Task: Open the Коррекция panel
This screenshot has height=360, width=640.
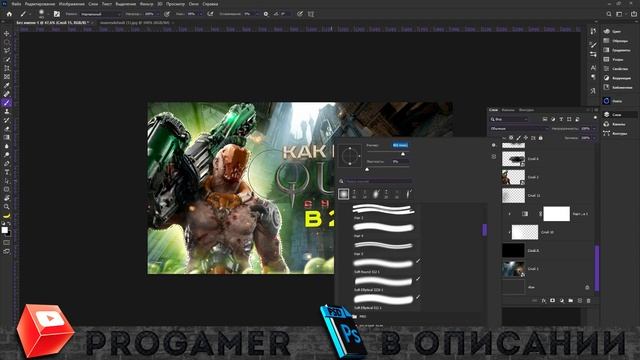Action: click(x=617, y=78)
